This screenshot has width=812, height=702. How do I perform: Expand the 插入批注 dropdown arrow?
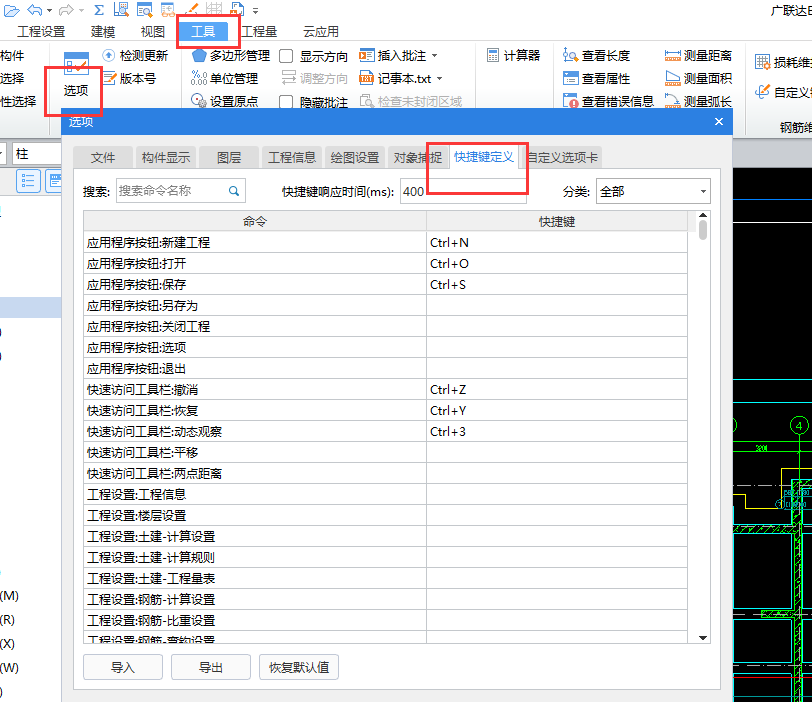(x=434, y=55)
